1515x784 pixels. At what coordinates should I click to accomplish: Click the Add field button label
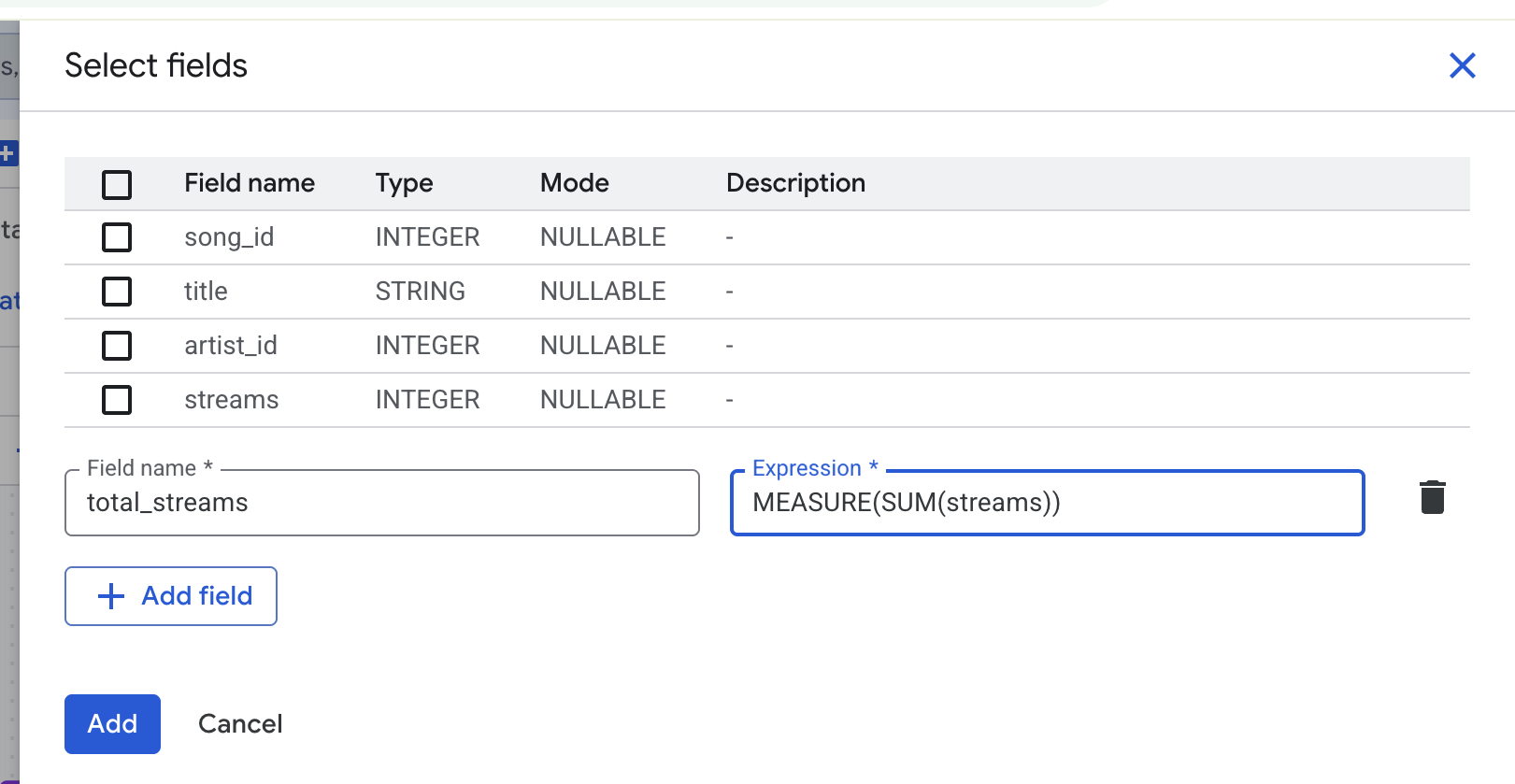click(197, 596)
